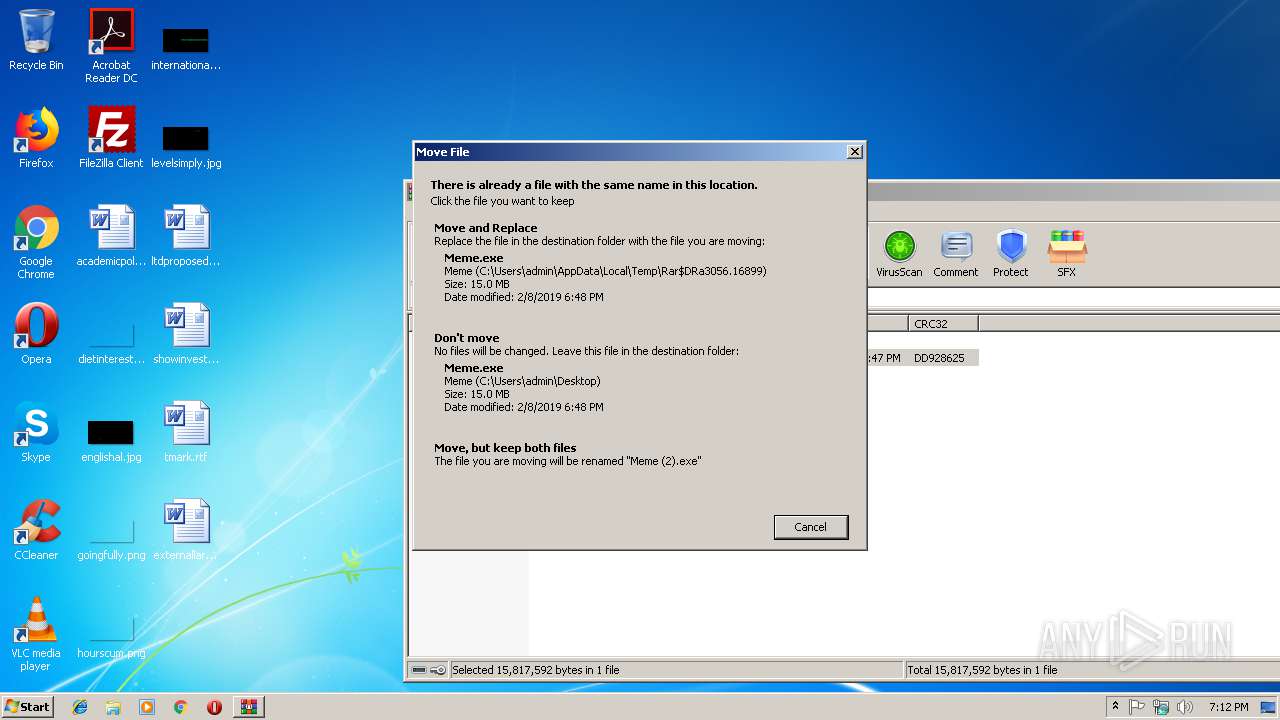Select the tmark.rtf desktop file
This screenshot has height=720, width=1280.
[186, 432]
